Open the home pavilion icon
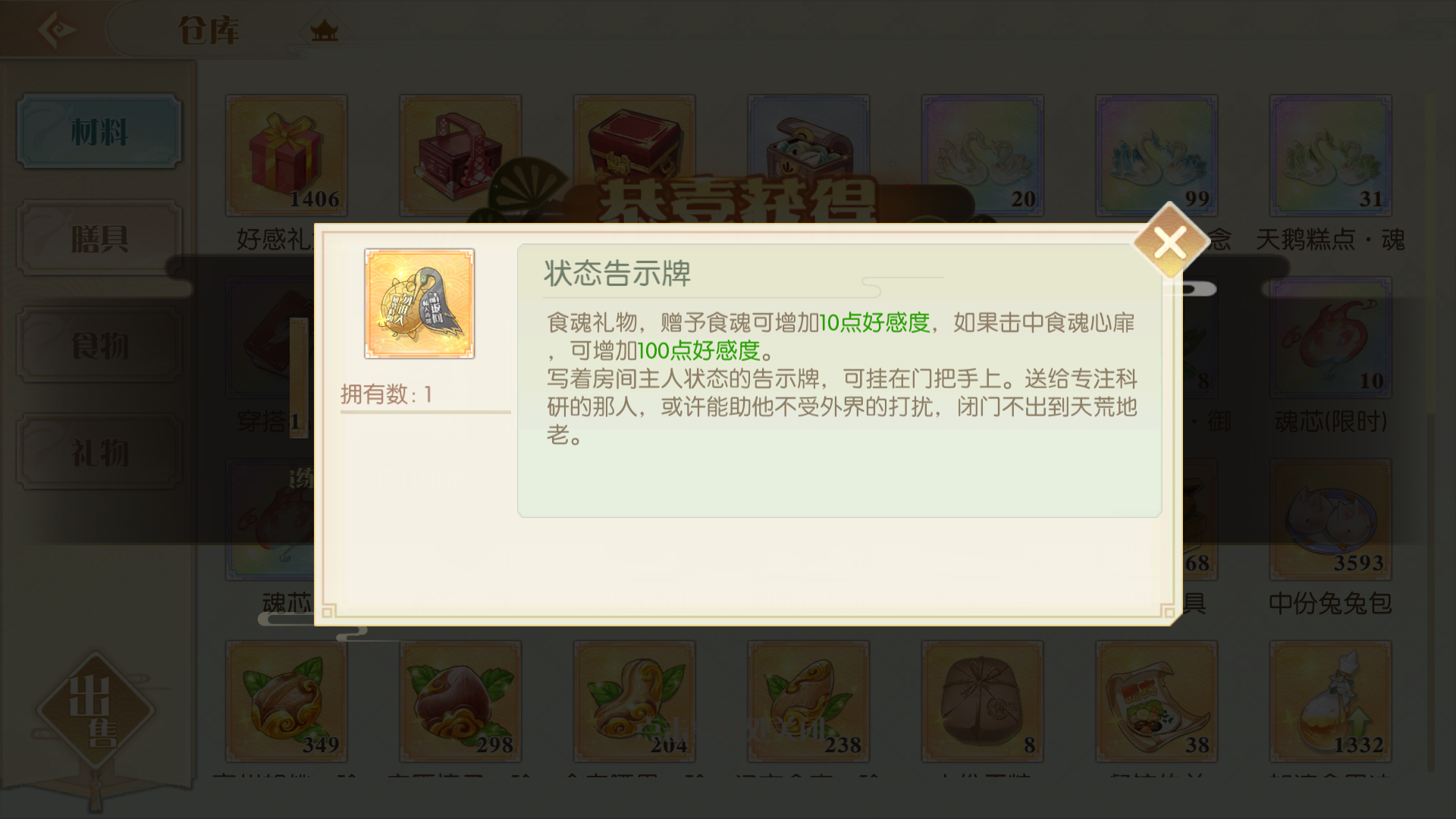This screenshot has width=1456, height=819. 324,30
